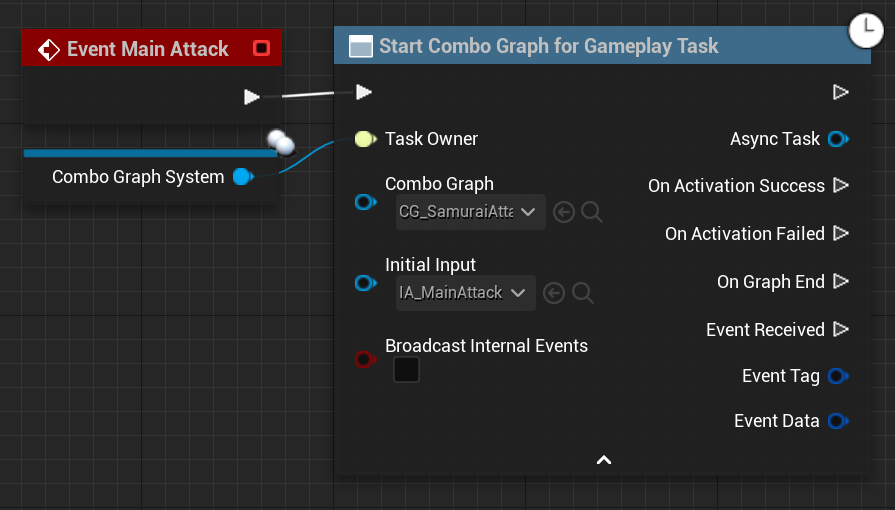Click the Task Owner input pin
895x510 pixels.
[364, 139]
